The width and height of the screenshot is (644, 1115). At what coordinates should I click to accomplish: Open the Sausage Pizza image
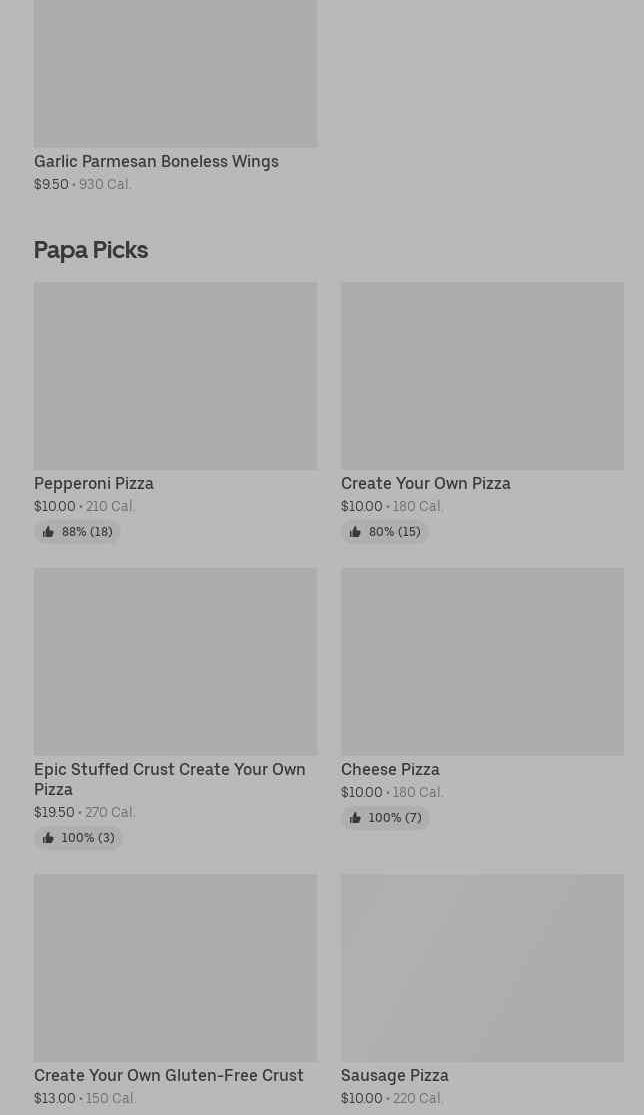tap(482, 968)
